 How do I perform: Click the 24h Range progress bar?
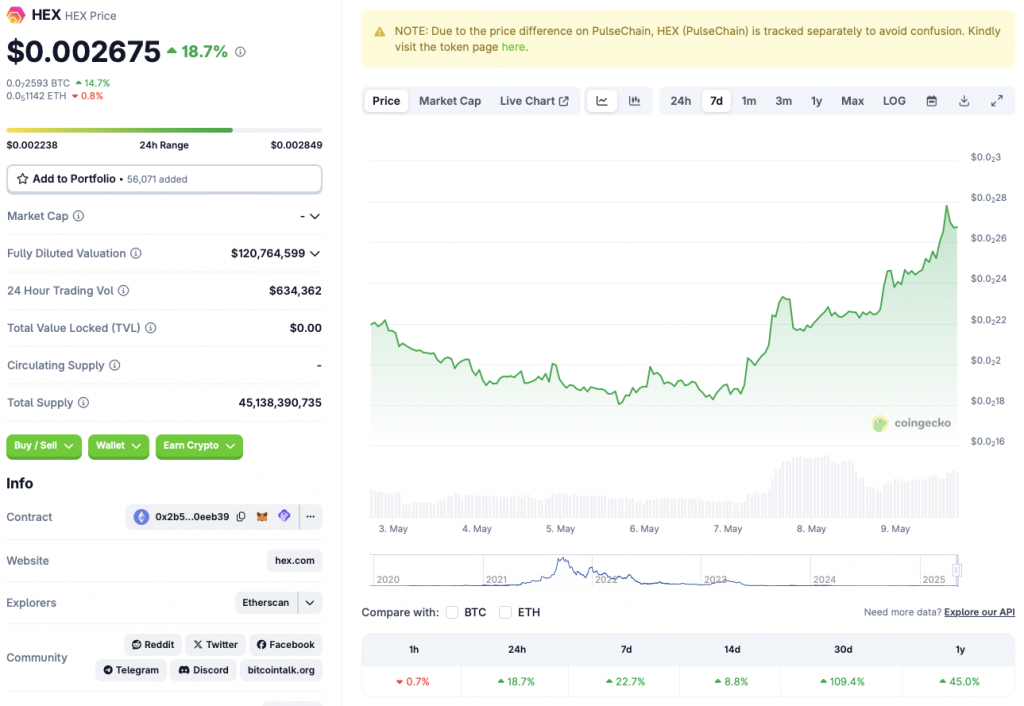[164, 130]
